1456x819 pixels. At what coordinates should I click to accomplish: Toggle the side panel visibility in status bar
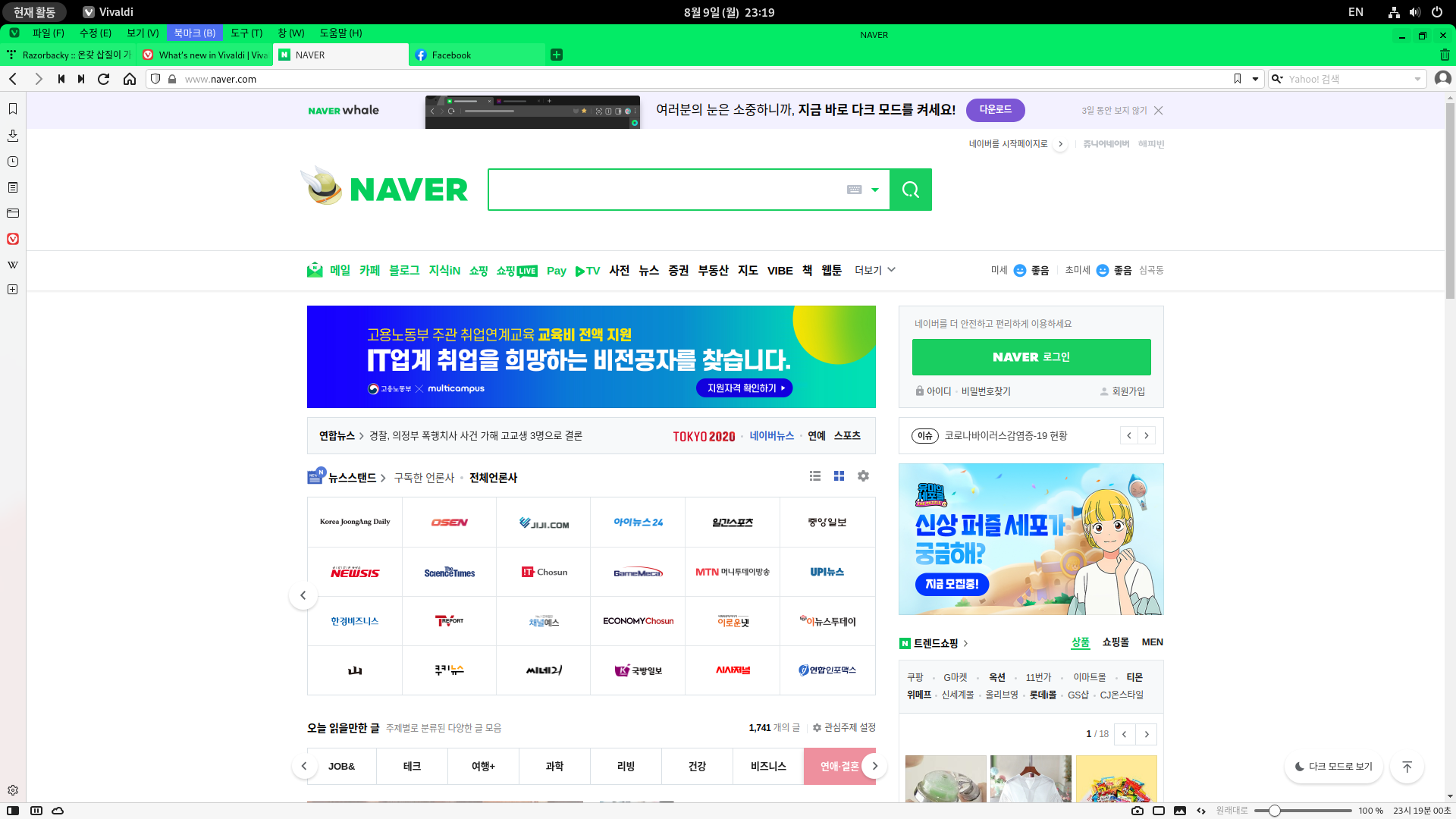[x=13, y=811]
